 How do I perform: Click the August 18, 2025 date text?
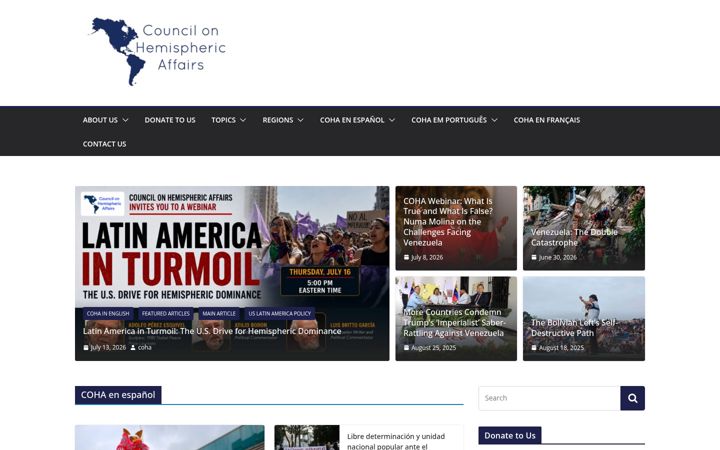click(x=561, y=348)
